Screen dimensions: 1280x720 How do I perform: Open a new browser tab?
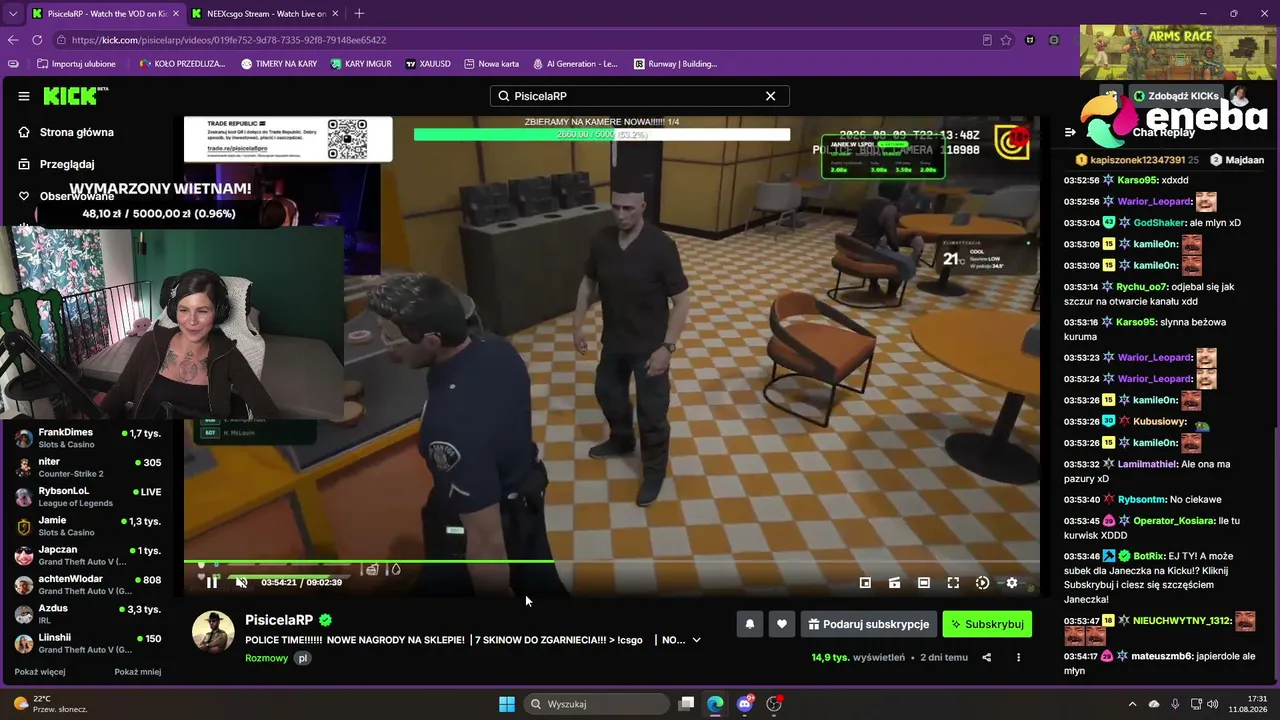coord(359,14)
